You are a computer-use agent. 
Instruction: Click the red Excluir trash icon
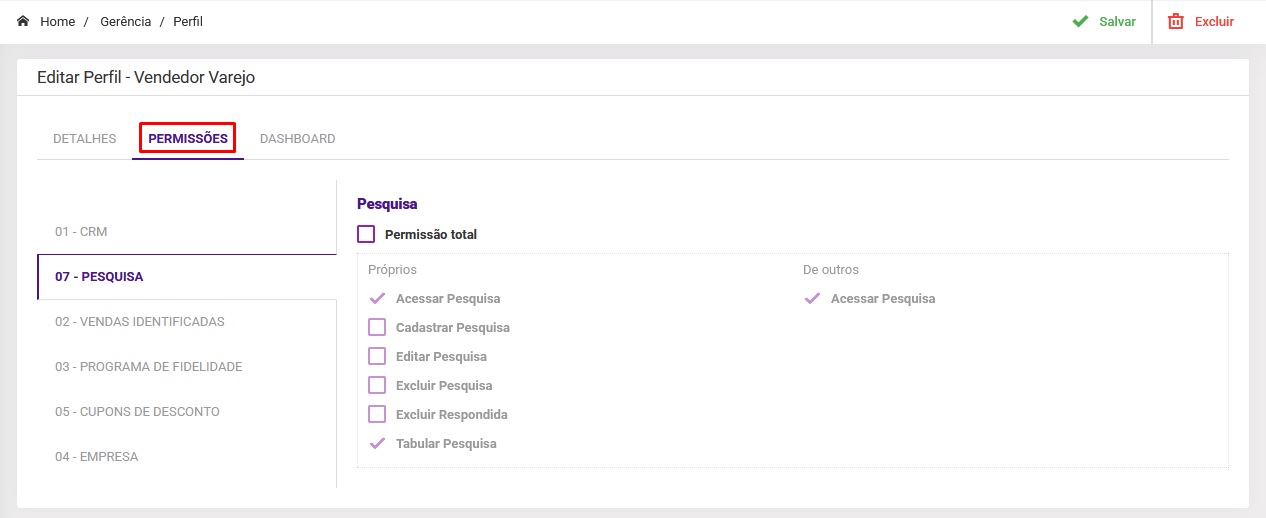(x=1176, y=21)
